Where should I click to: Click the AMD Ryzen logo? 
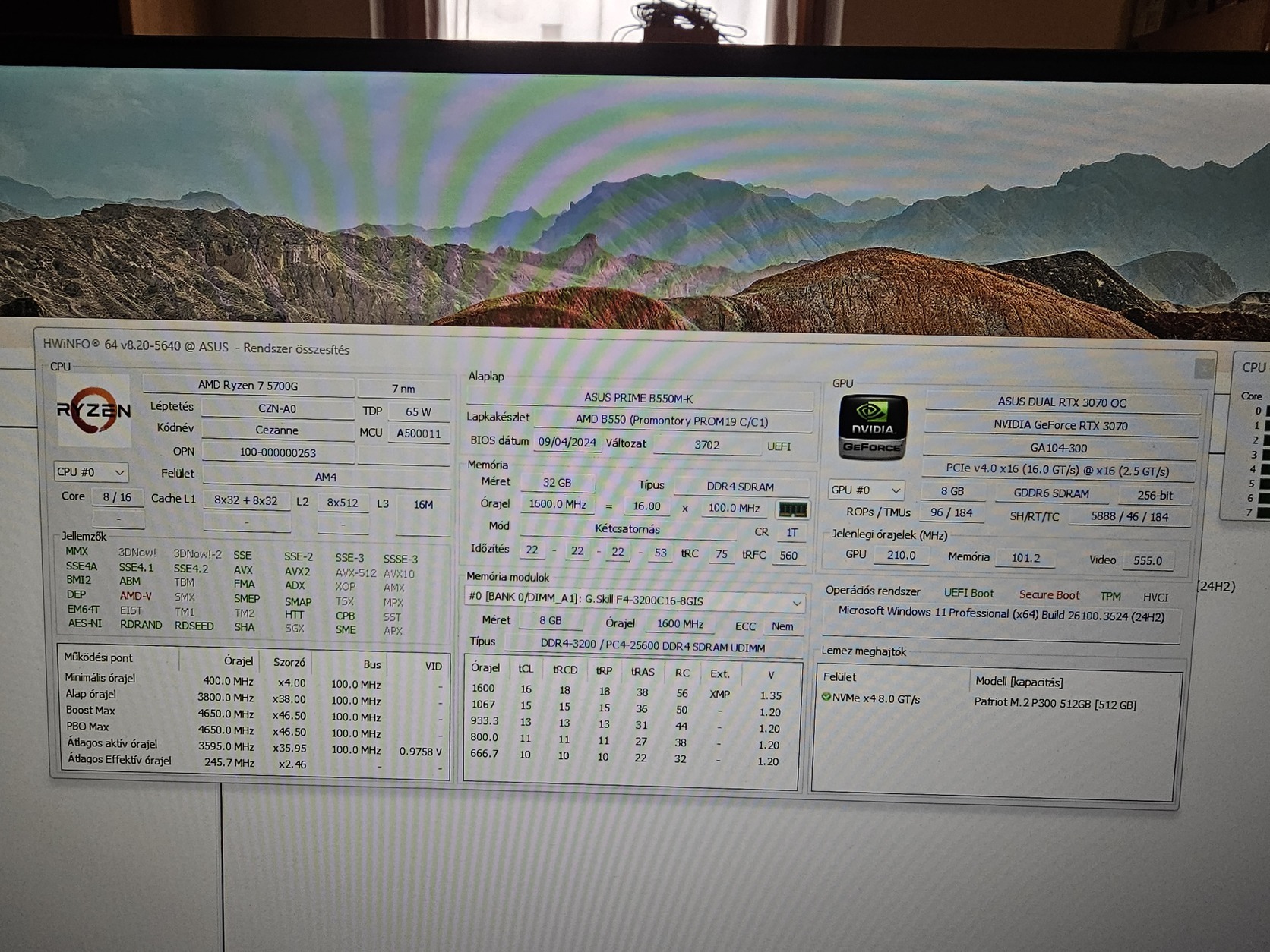(x=93, y=411)
